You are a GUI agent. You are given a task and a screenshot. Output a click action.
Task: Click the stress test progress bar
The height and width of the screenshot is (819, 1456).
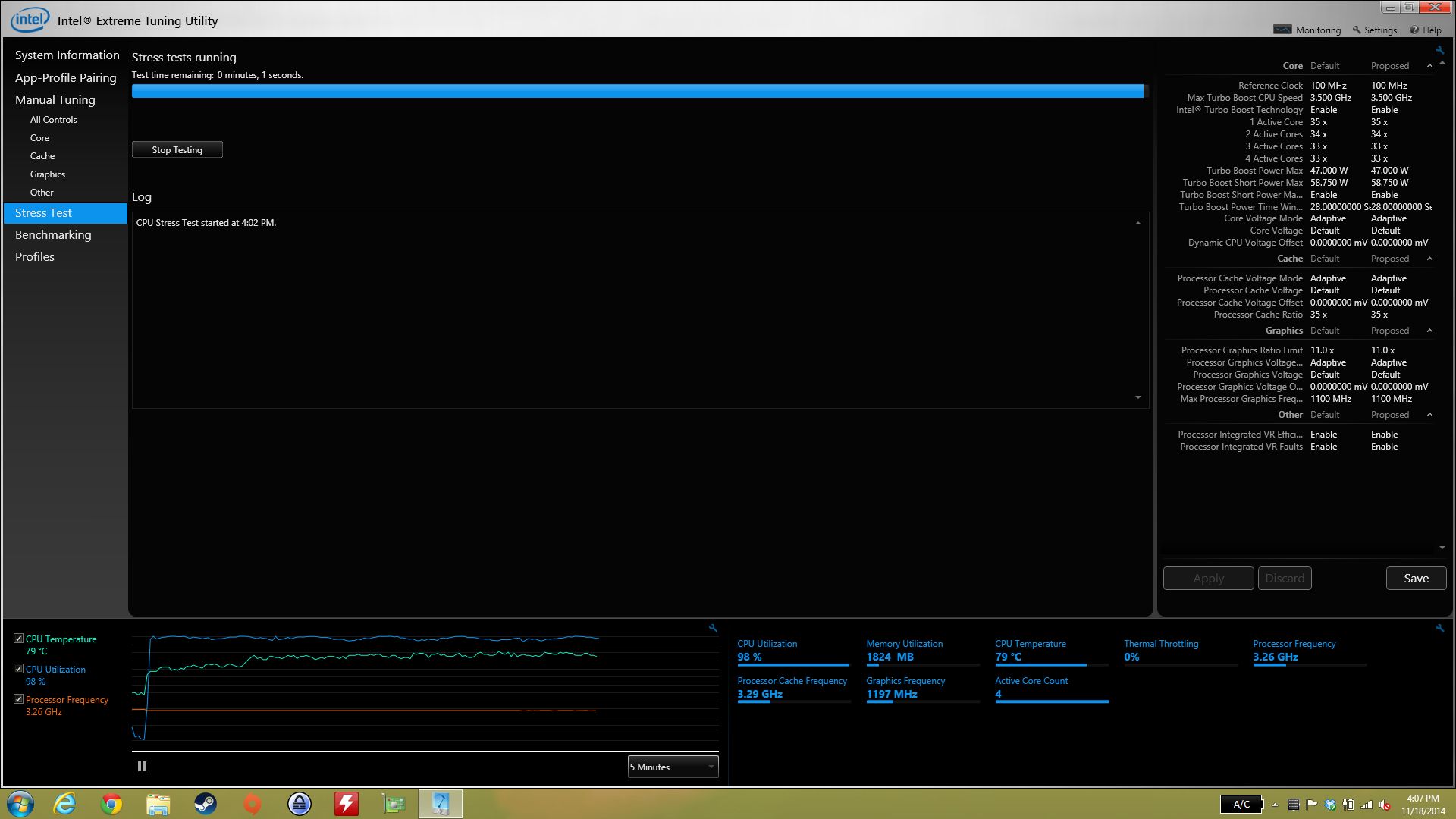(637, 91)
